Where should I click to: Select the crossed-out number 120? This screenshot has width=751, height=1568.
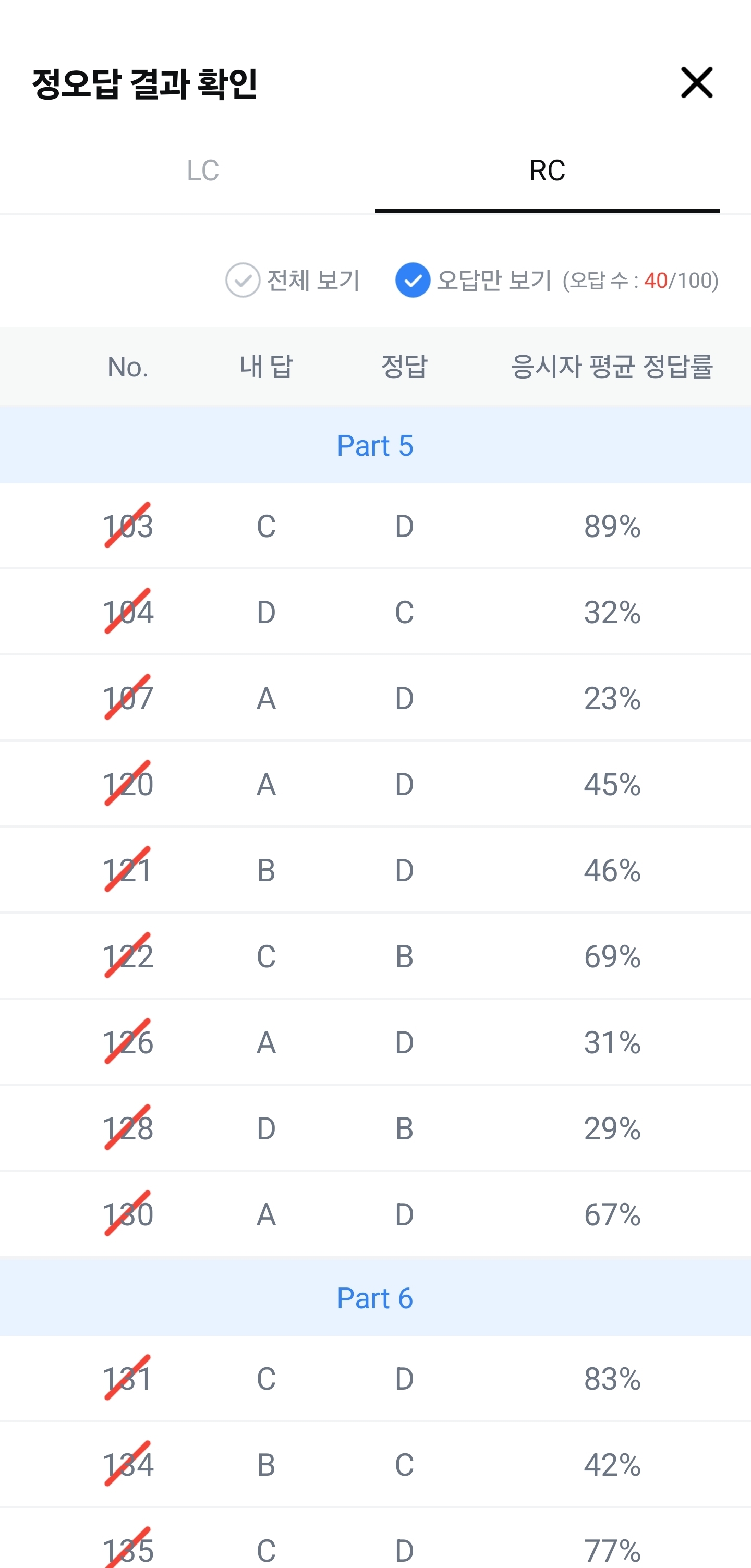pyautogui.click(x=128, y=784)
